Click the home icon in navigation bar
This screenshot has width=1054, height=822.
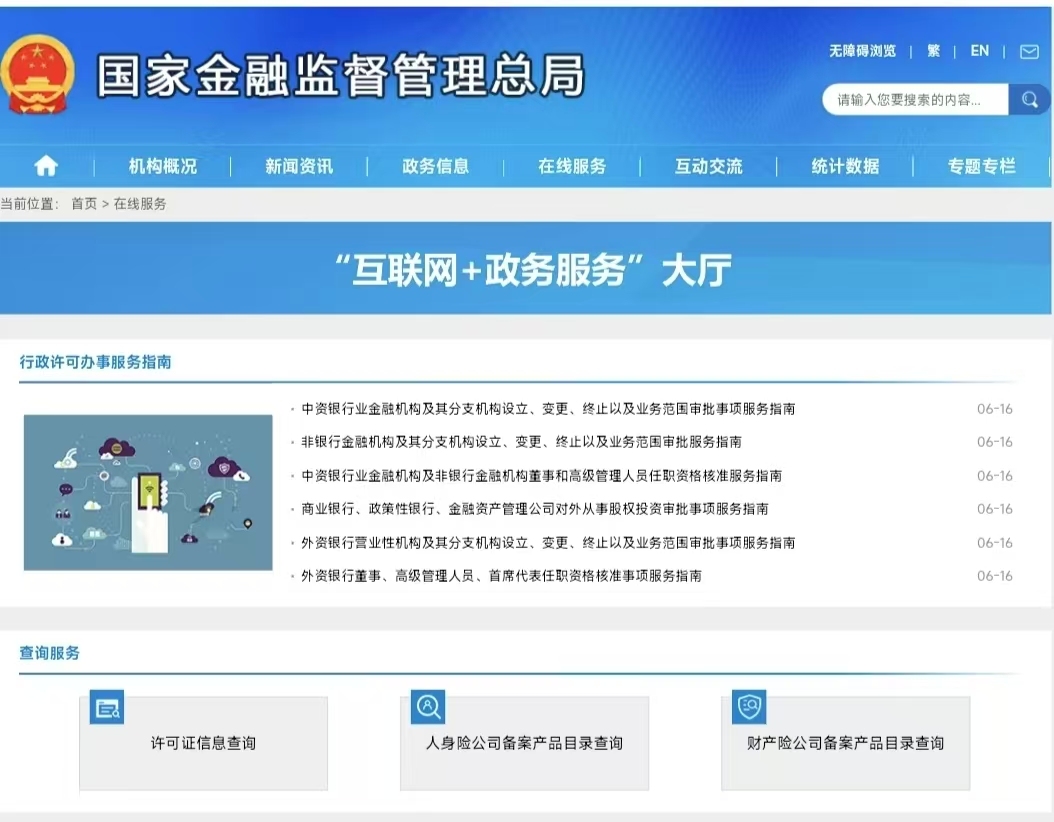tap(46, 166)
